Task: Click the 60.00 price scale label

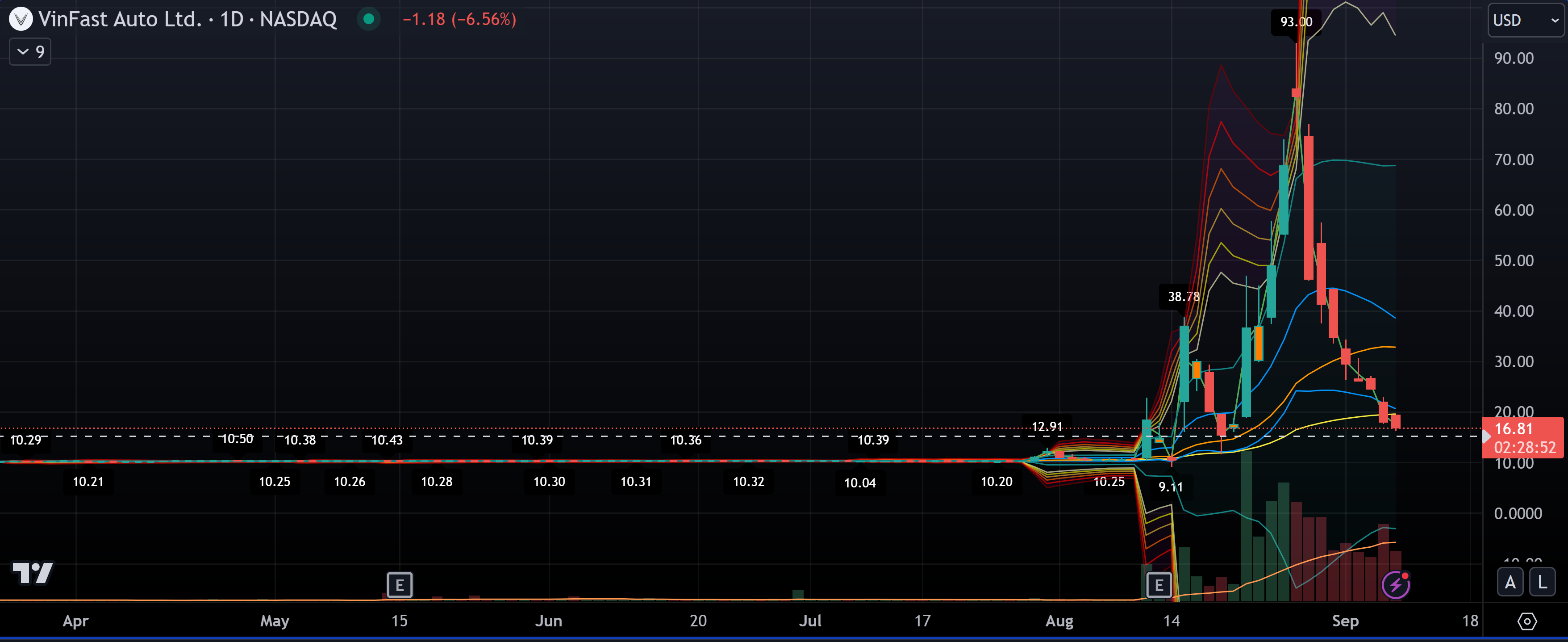Action: tap(1514, 210)
